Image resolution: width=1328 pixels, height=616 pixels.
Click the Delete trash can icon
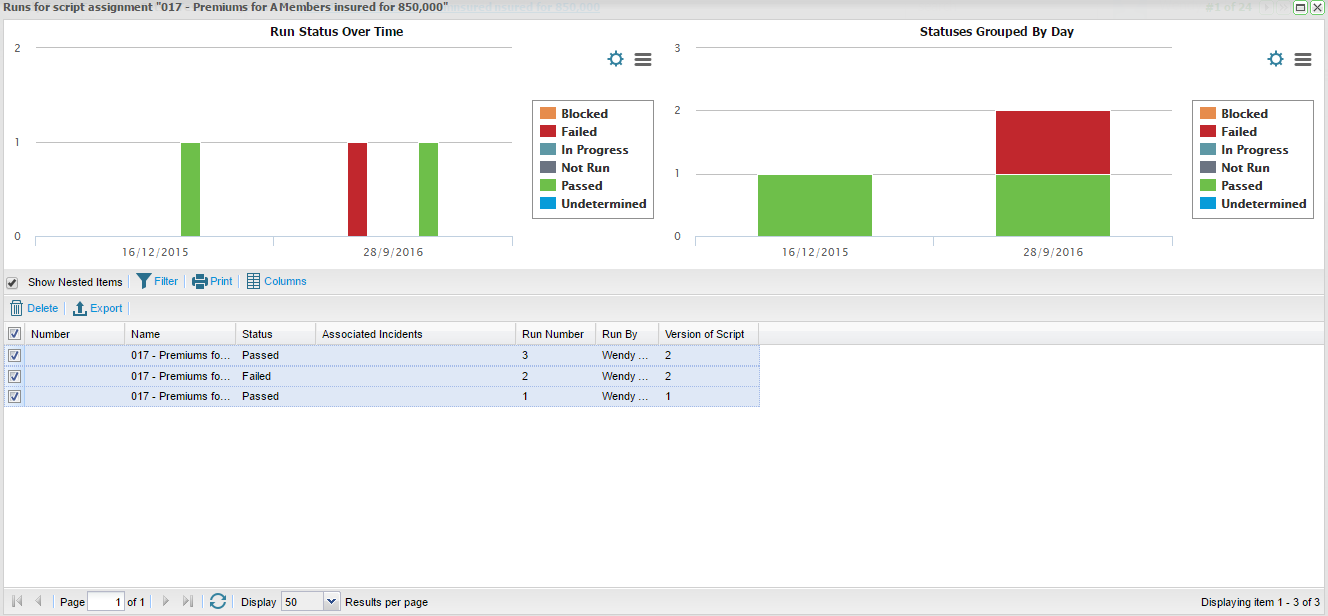[x=16, y=308]
